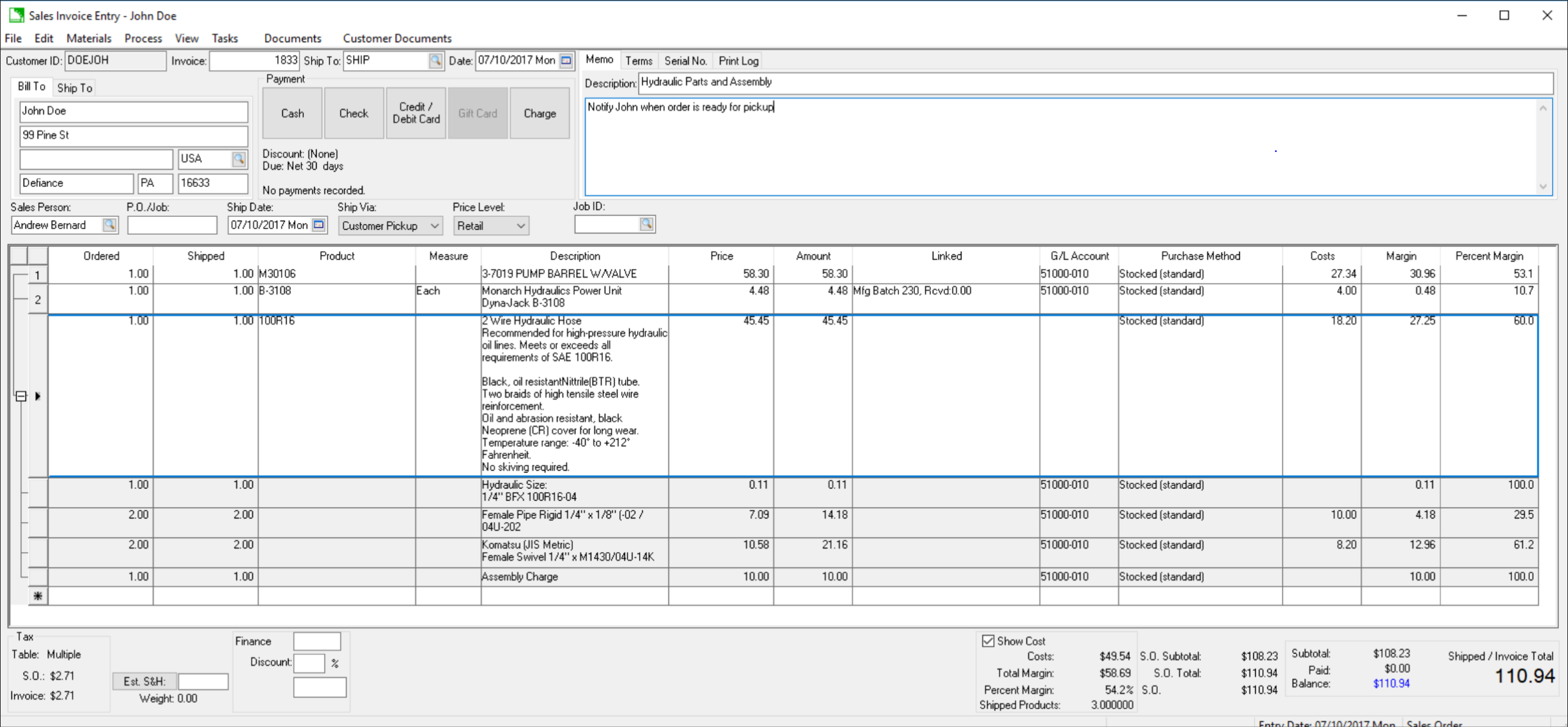Open the Process menu
1568x727 pixels.
143,38
